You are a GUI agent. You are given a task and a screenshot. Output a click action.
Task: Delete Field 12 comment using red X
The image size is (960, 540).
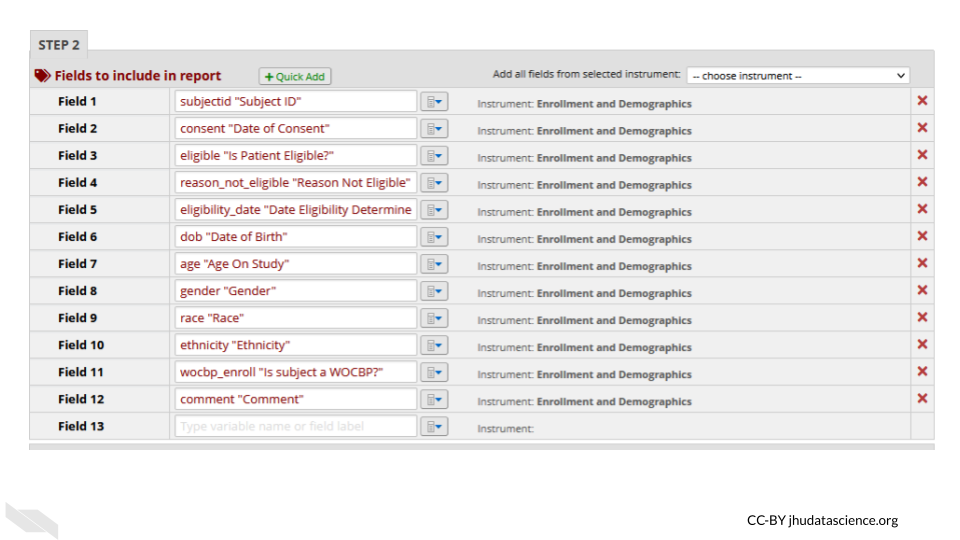(x=922, y=398)
